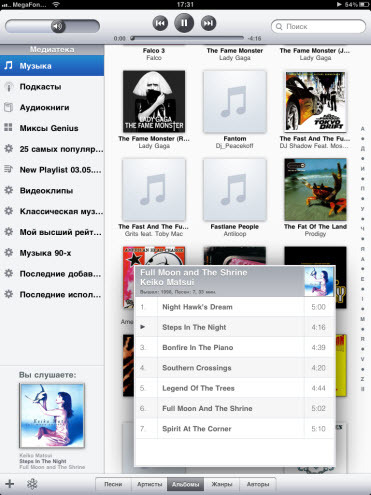Click the gear icon beside Музыка 90-х

(8, 253)
